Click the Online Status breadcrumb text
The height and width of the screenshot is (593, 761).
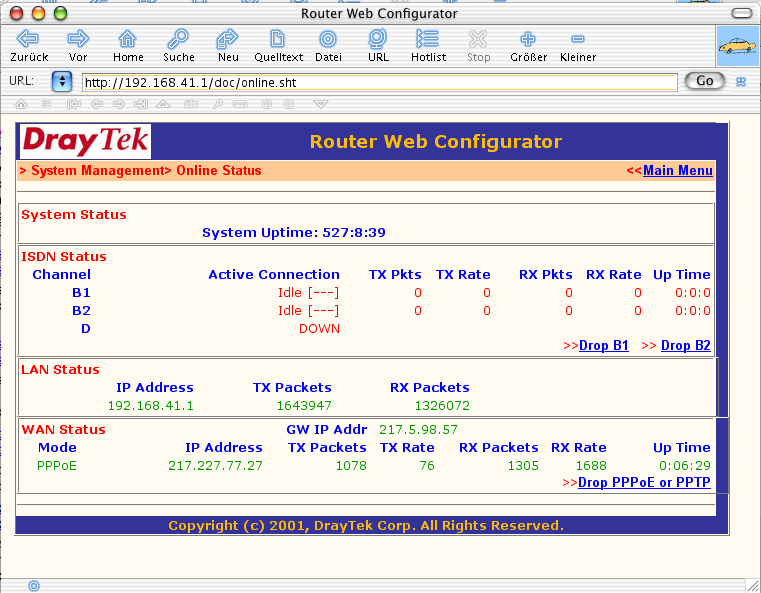[x=218, y=170]
